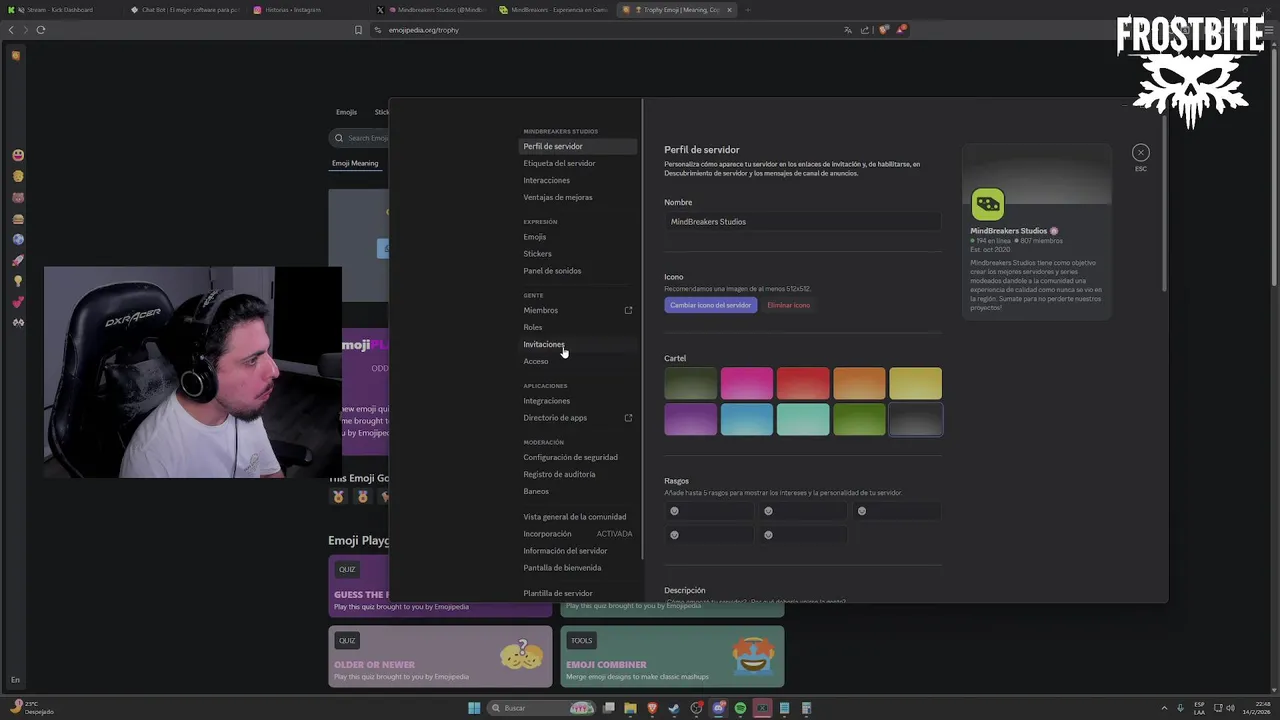Pick emoji for the third Rasgos slot

click(862, 511)
